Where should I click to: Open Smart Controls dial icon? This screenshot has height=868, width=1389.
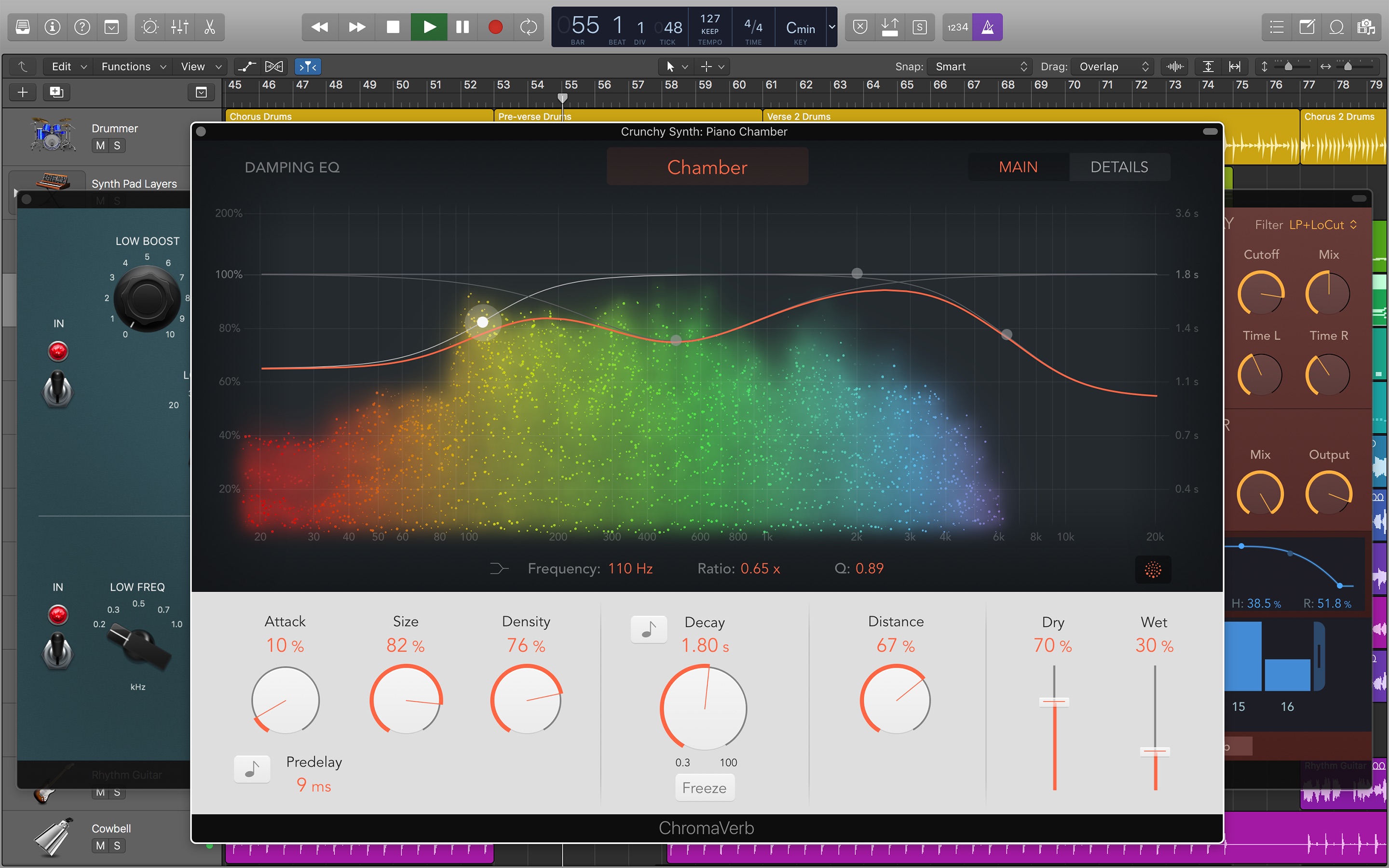click(150, 27)
